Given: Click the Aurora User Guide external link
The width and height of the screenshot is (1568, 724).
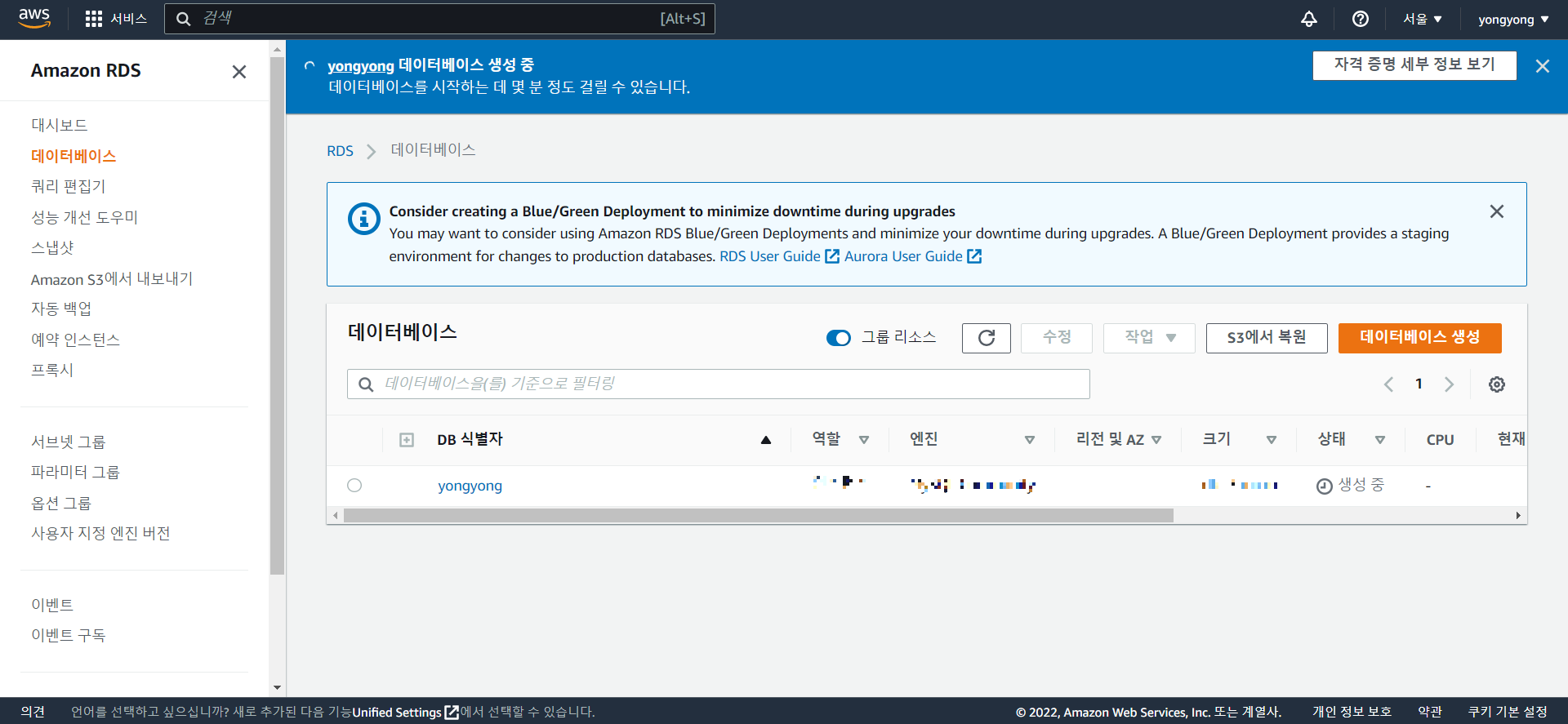Looking at the screenshot, I should (x=912, y=256).
